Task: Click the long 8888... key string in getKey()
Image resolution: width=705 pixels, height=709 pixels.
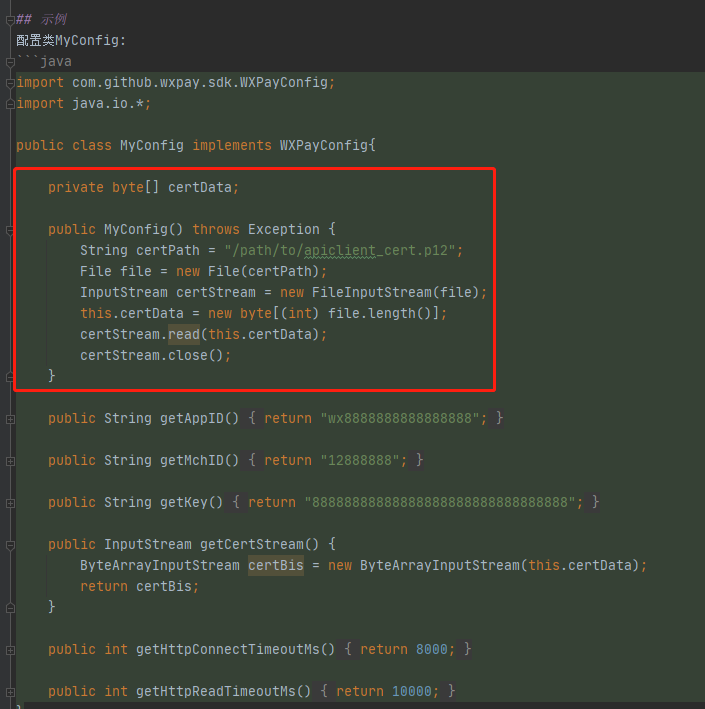Action: (x=440, y=502)
